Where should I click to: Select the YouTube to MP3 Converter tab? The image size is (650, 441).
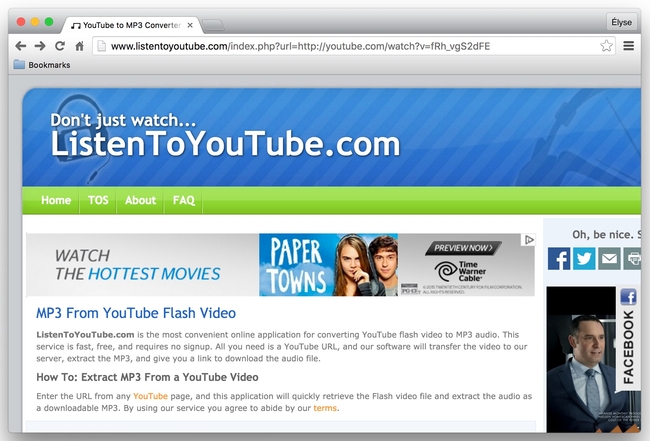point(131,25)
